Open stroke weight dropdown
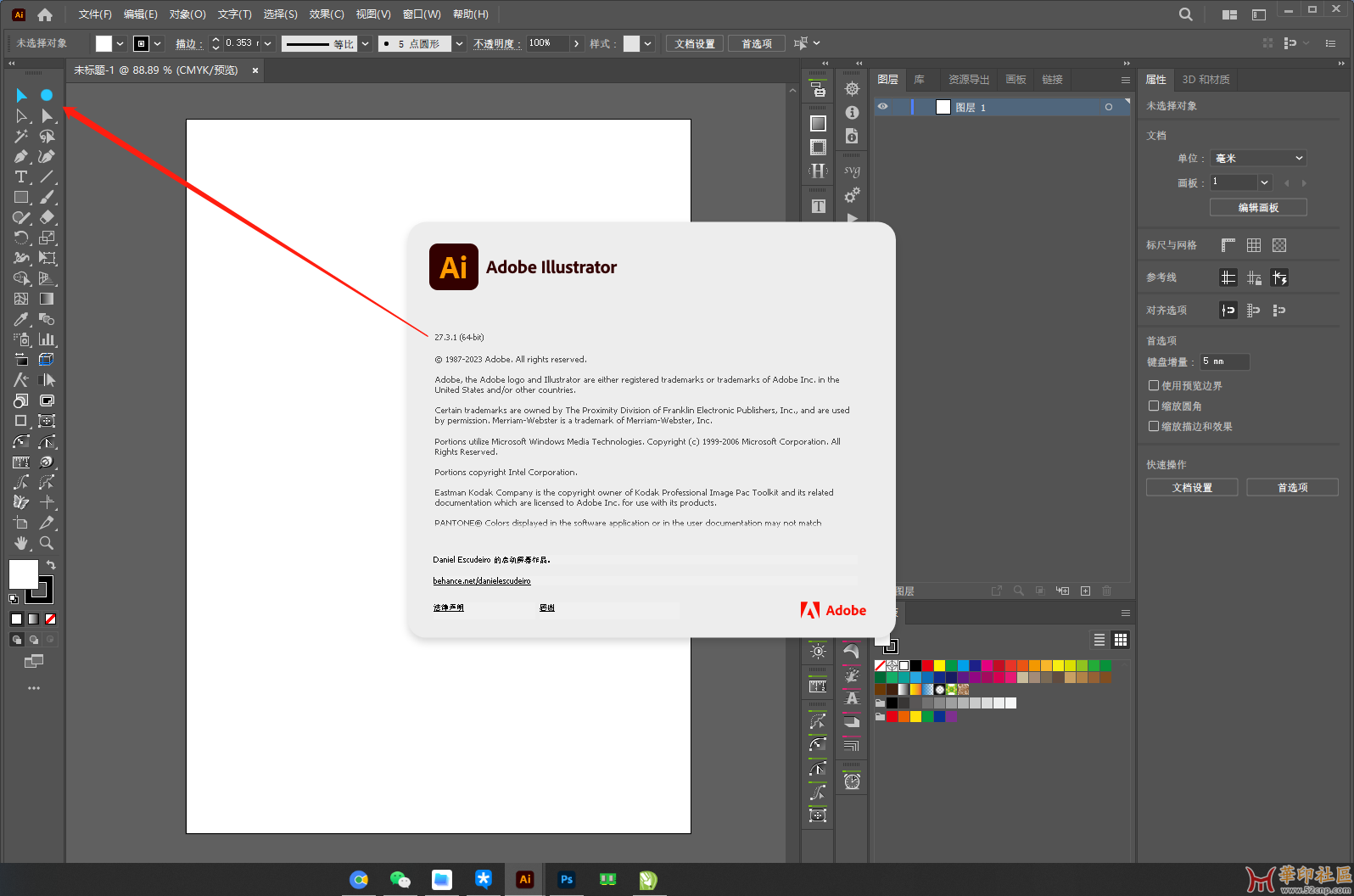The width and height of the screenshot is (1354, 896). tap(268, 43)
